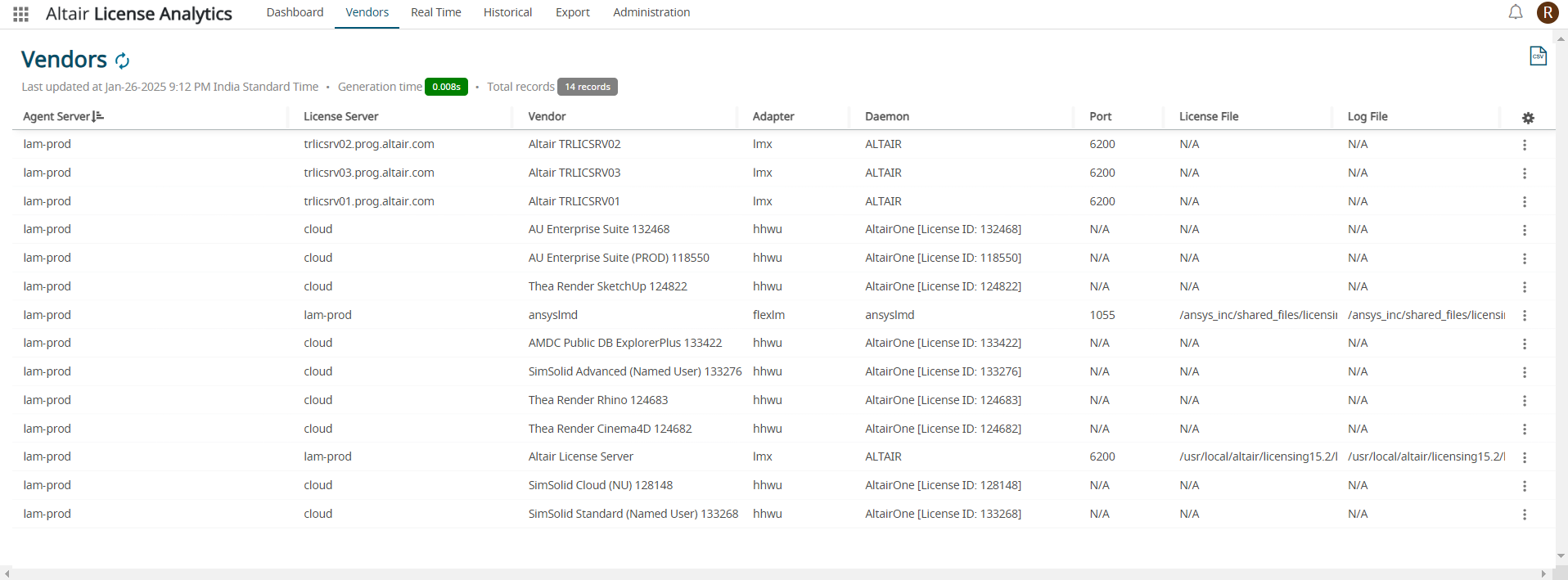Open the notifications bell
Image resolution: width=1568 pixels, height=580 pixels.
[x=1516, y=12]
